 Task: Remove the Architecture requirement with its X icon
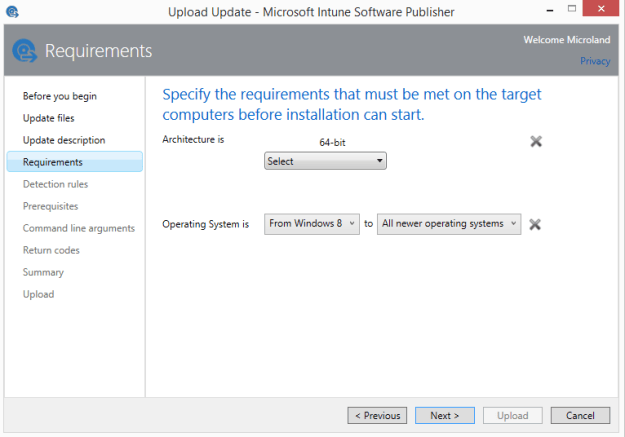[536, 141]
